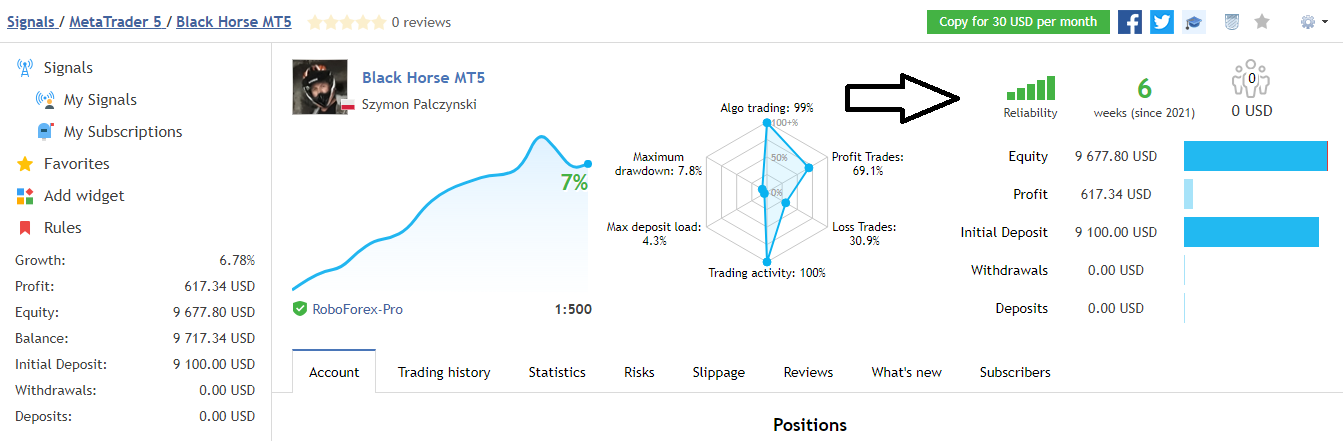The height and width of the screenshot is (441, 1343).
Task: Click Copy for 30 USD per month
Action: point(1018,22)
